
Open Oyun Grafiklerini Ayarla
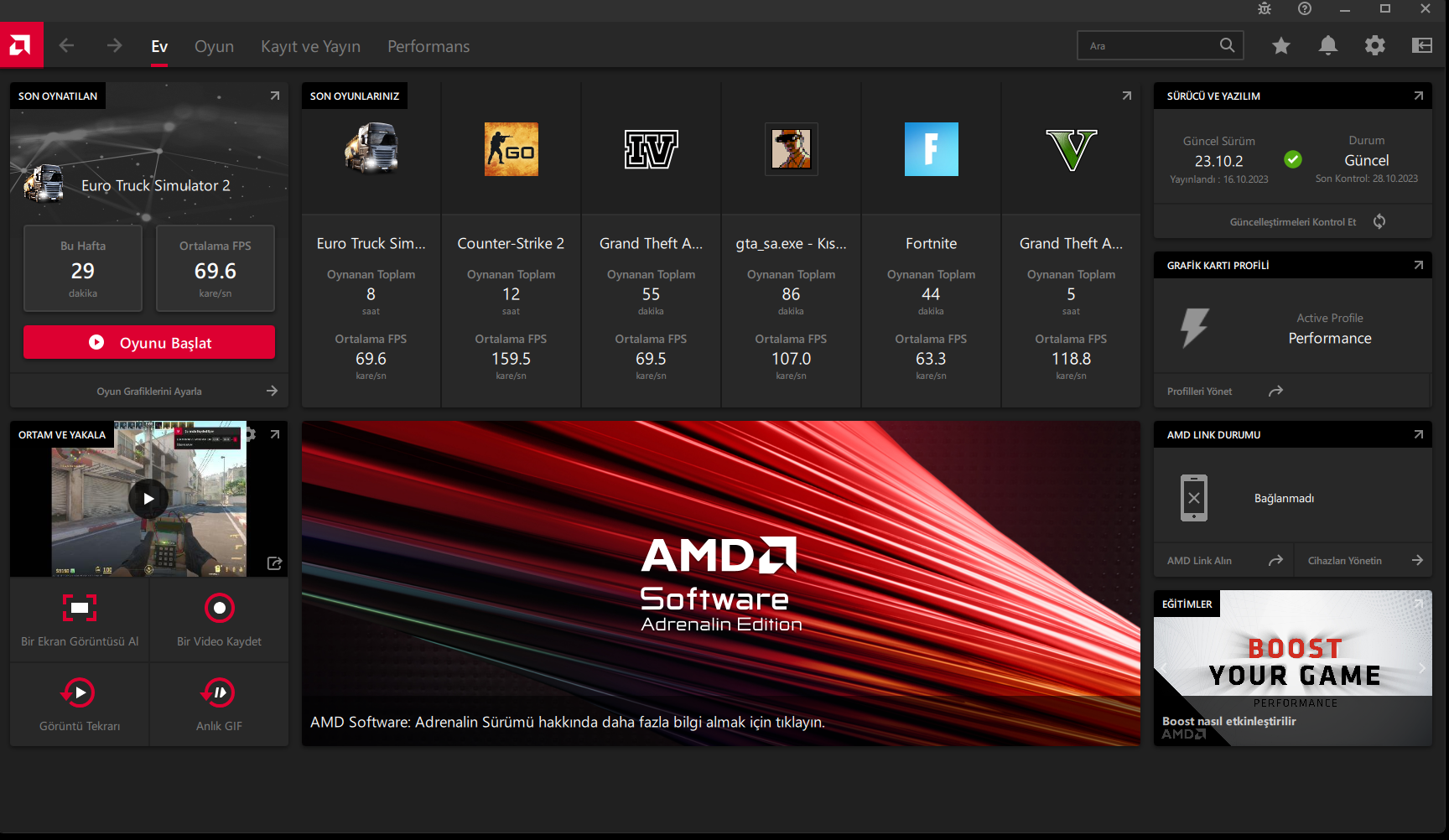coord(149,391)
